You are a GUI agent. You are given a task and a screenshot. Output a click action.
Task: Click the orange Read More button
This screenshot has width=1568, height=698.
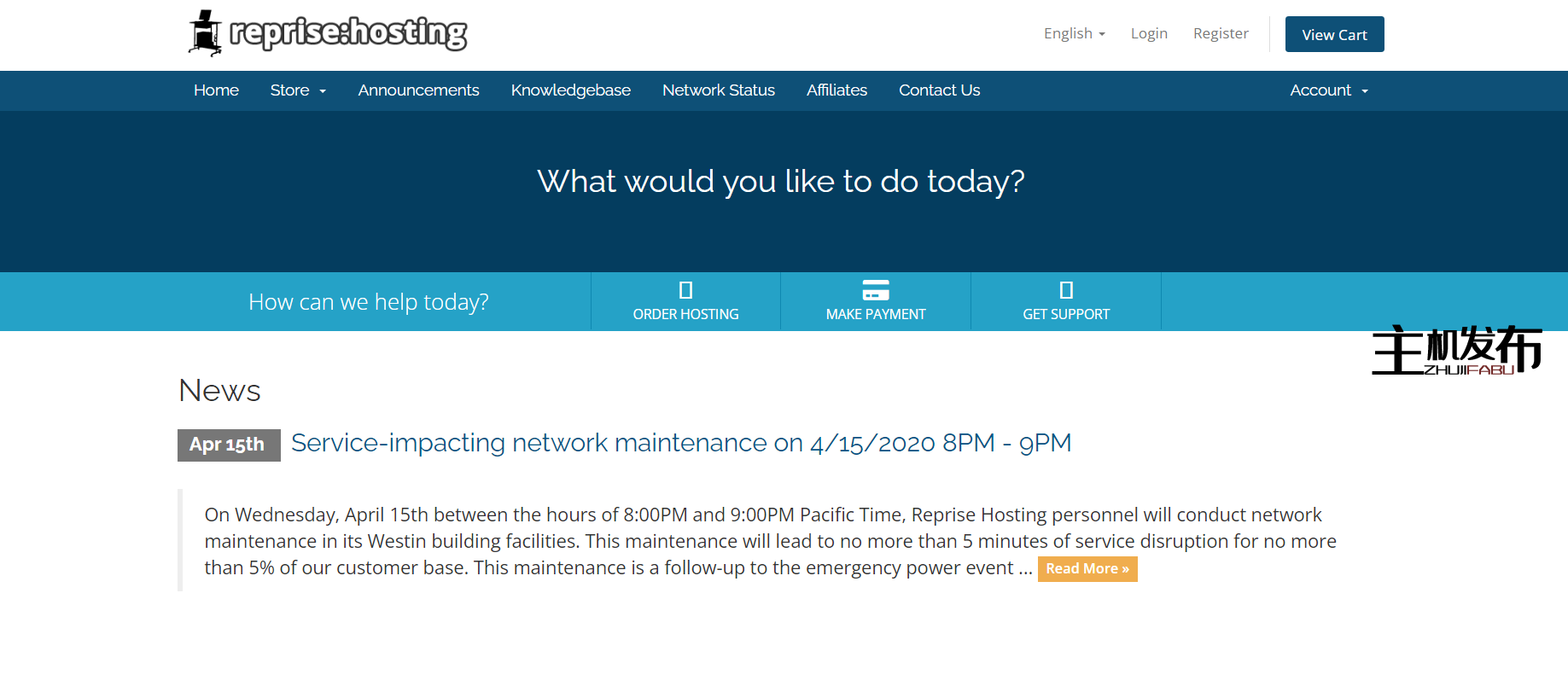pyautogui.click(x=1087, y=568)
